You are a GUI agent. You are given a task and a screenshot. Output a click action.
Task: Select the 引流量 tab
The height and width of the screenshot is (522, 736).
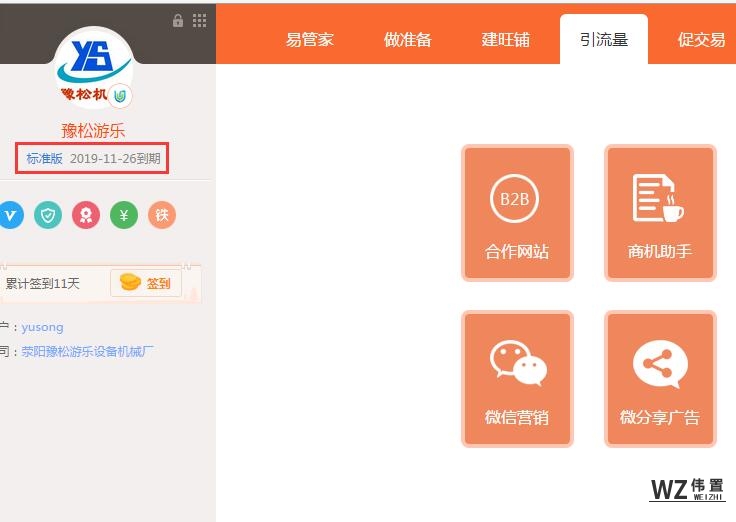coord(604,39)
